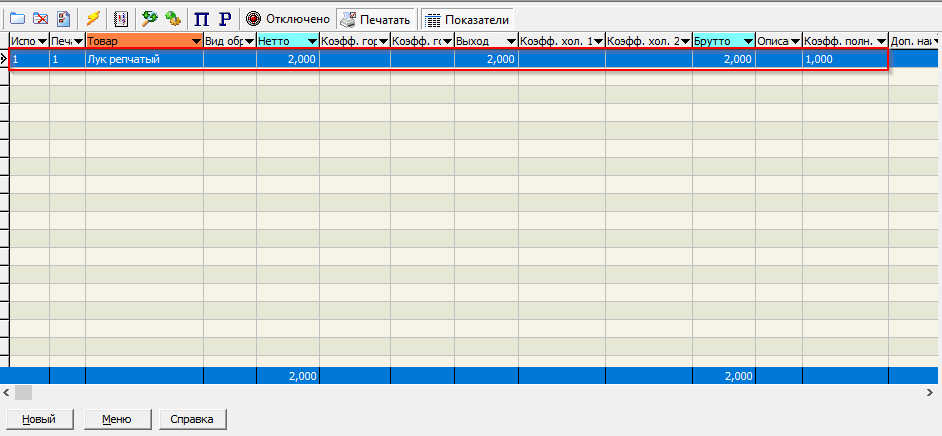Click the blue letter Р toolbar icon
This screenshot has width=942, height=436.
(x=224, y=18)
